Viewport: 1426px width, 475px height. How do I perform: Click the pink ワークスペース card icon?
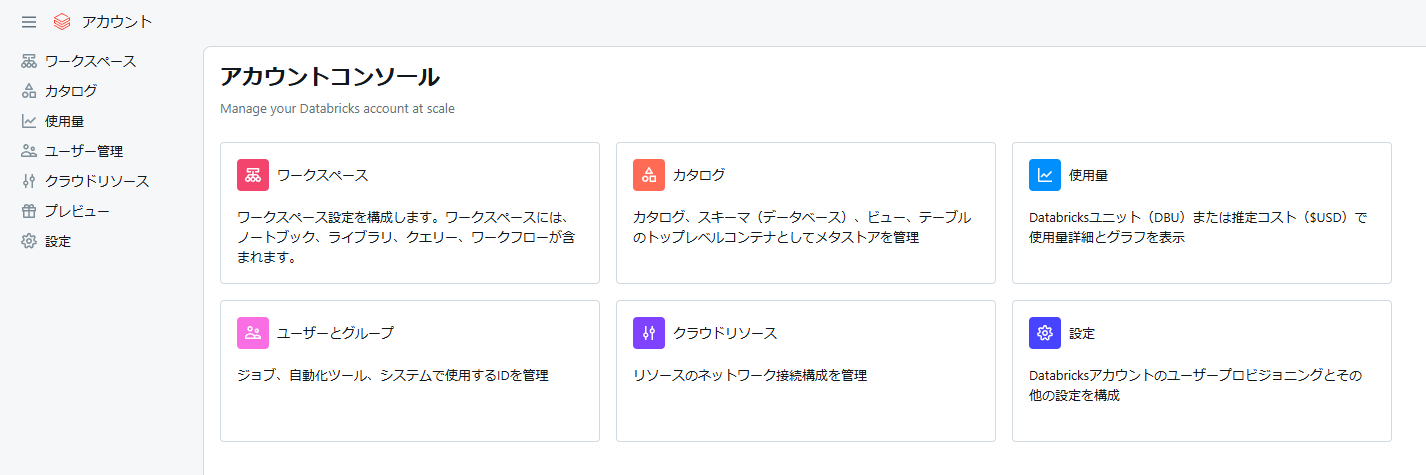point(253,175)
